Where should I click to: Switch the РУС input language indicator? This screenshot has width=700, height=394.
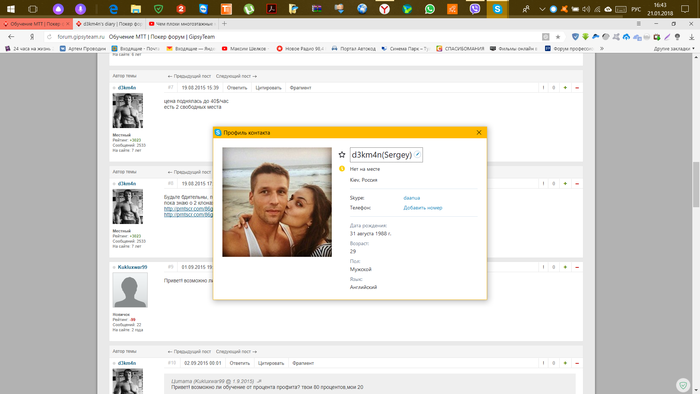pos(636,9)
